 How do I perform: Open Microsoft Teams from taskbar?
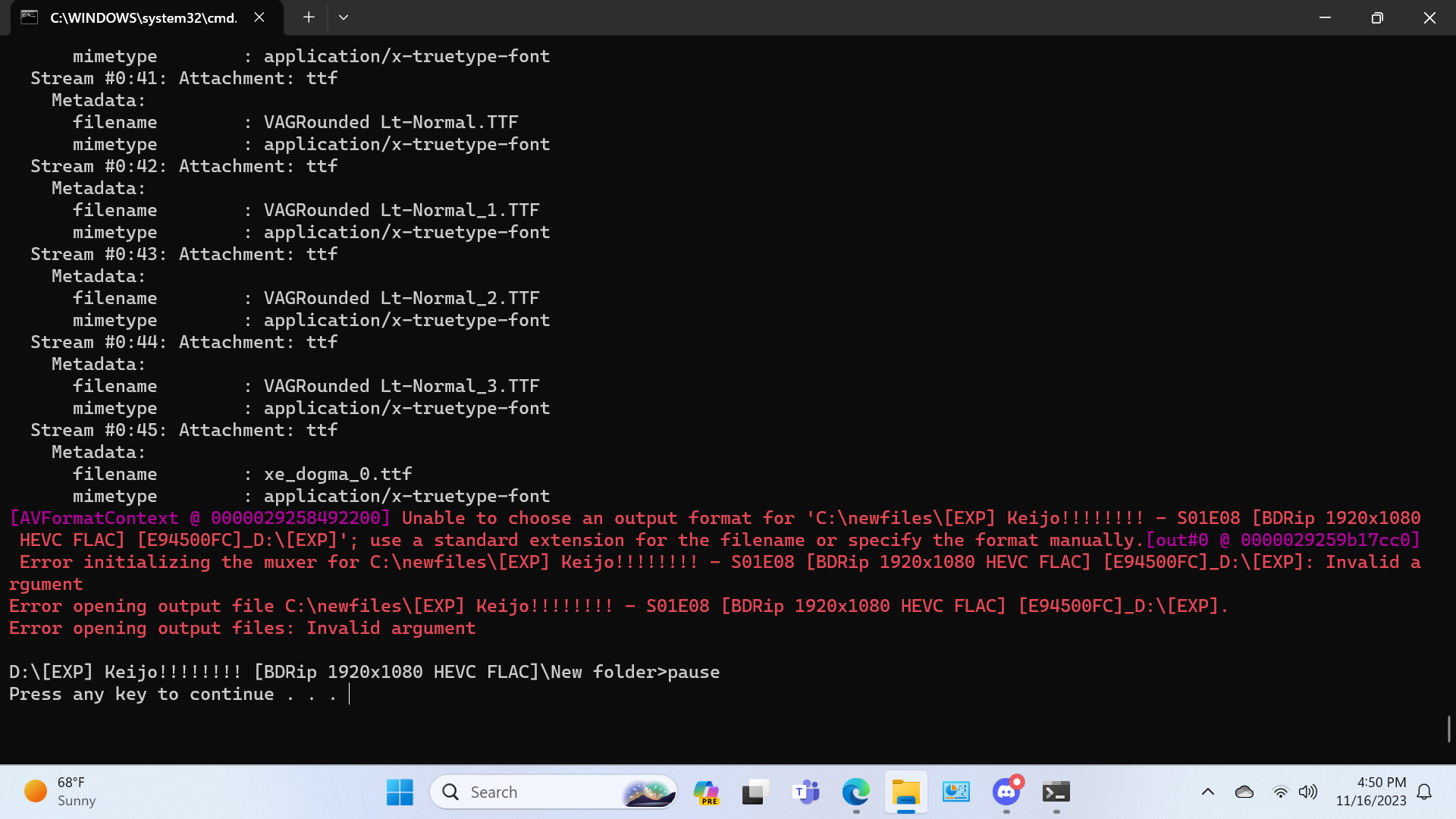[805, 792]
